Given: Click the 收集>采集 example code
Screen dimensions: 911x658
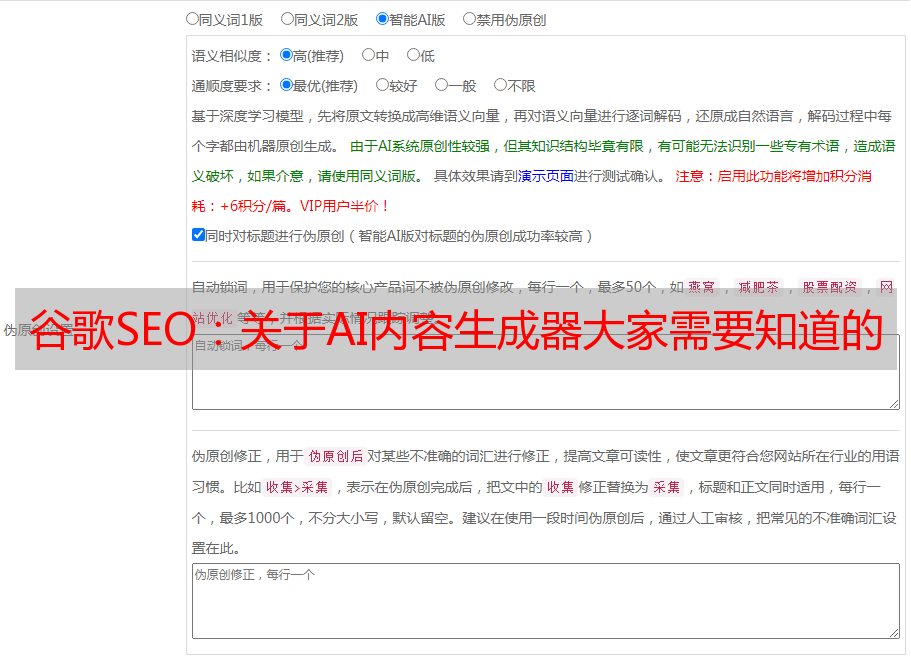Looking at the screenshot, I should 297,487.
